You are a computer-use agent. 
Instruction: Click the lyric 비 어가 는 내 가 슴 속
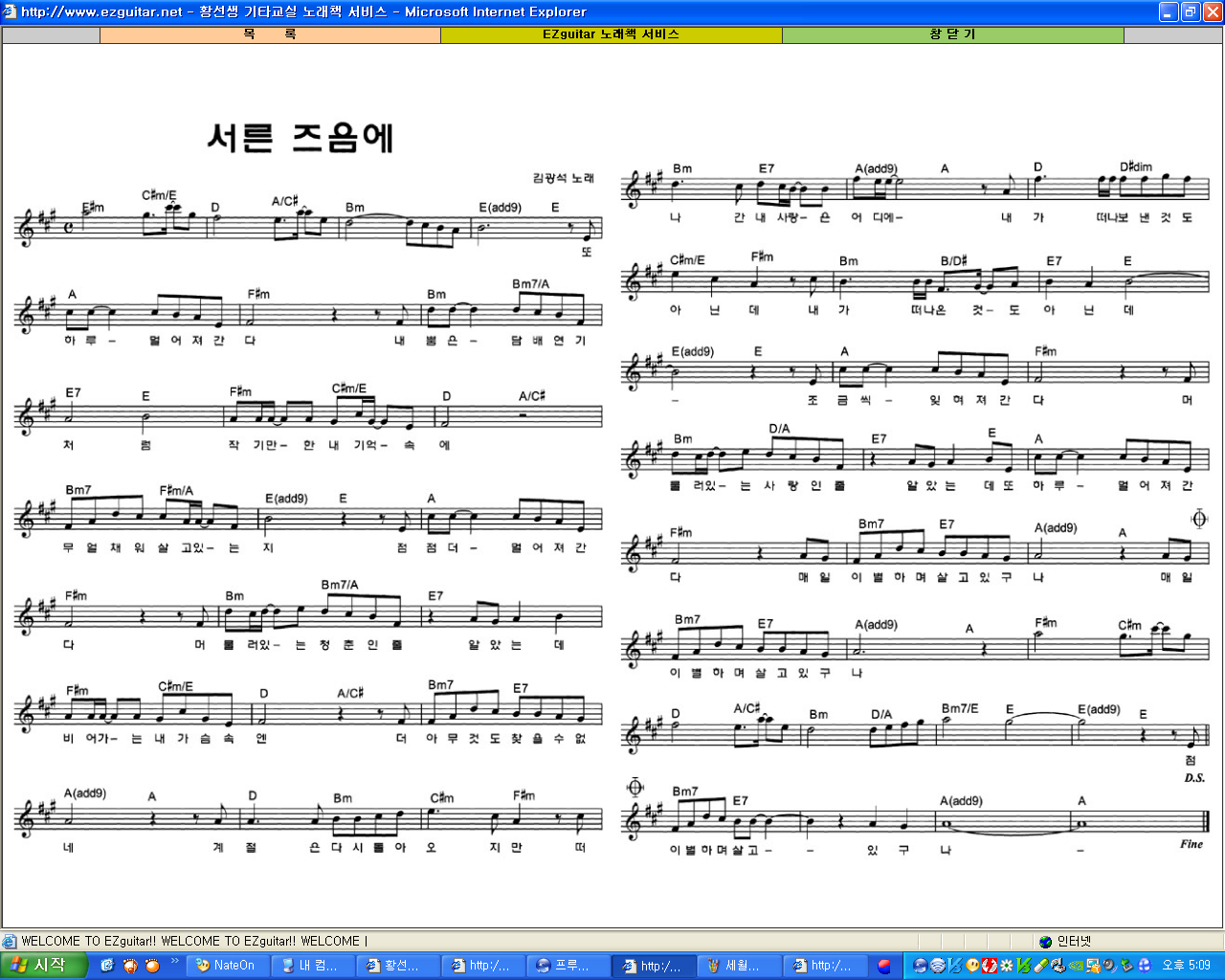click(x=149, y=738)
